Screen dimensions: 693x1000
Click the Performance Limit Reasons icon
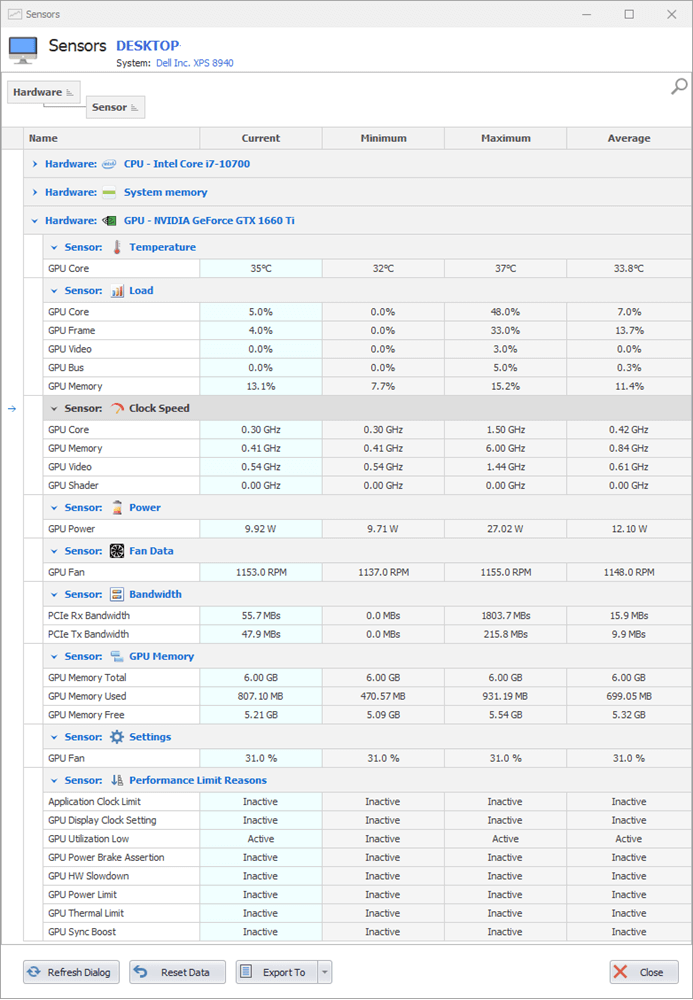tap(117, 781)
